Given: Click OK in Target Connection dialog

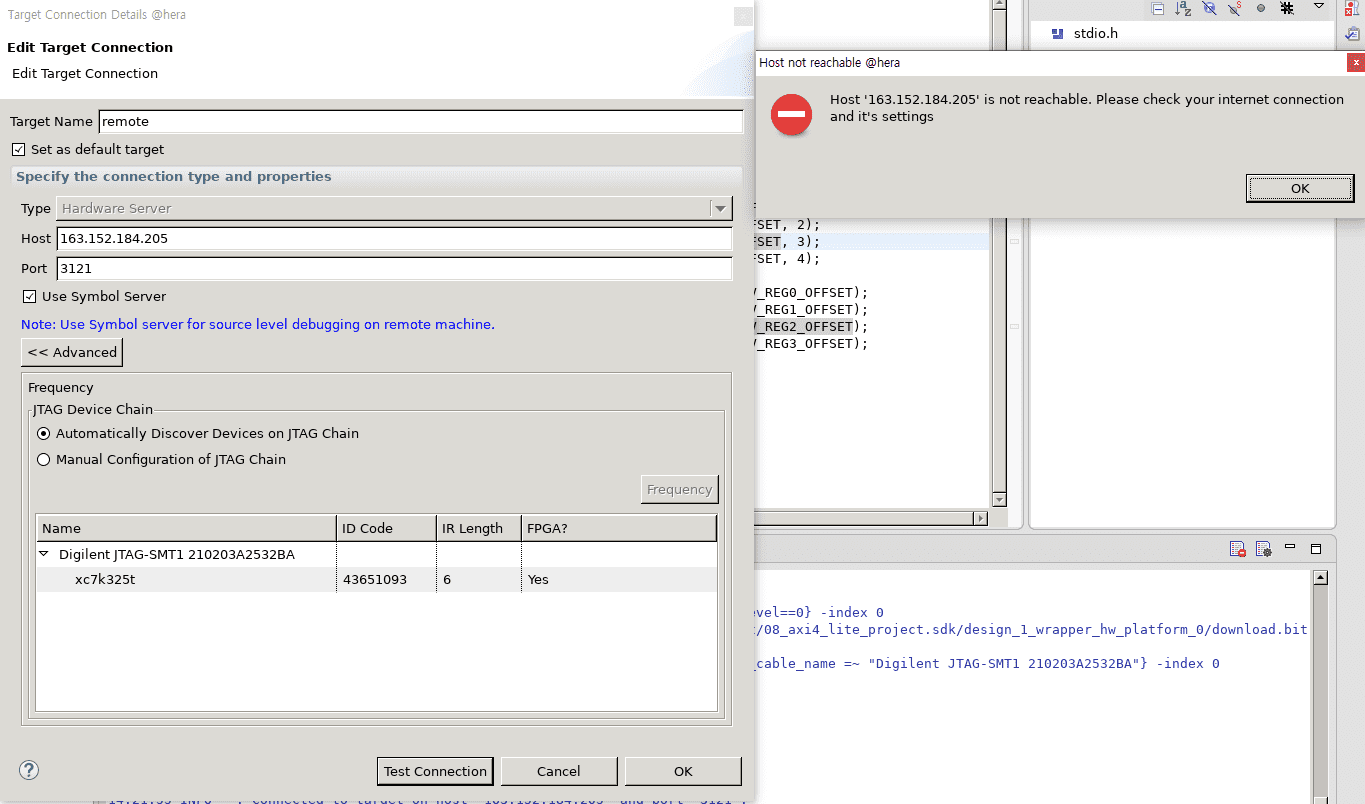Looking at the screenshot, I should tap(683, 771).
